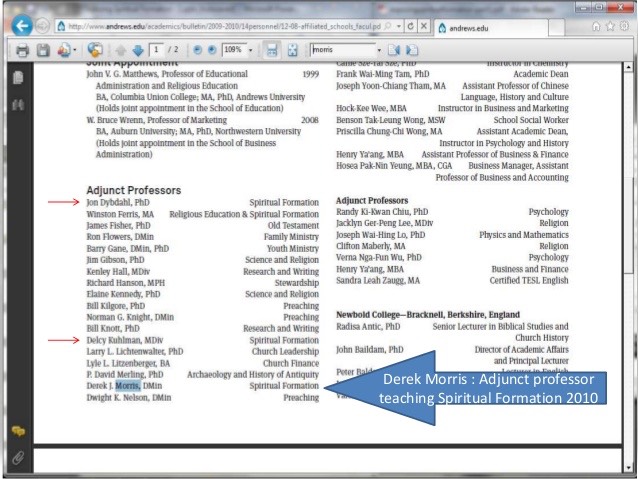Click 'Larry L. Lichtenwalter, PhD' entry
The width and height of the screenshot is (638, 479).
click(135, 352)
